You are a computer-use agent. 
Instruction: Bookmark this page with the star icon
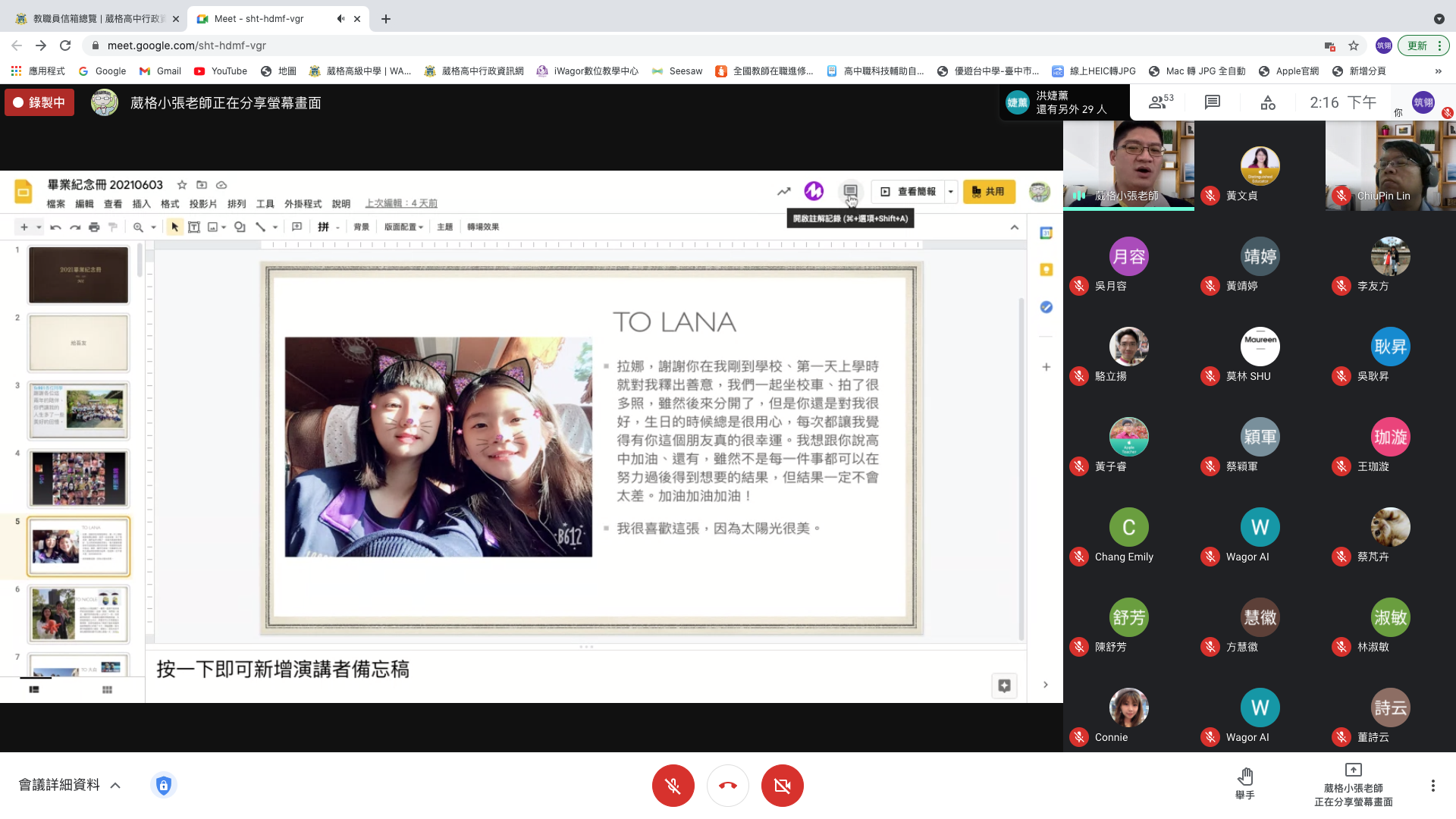(x=1354, y=45)
